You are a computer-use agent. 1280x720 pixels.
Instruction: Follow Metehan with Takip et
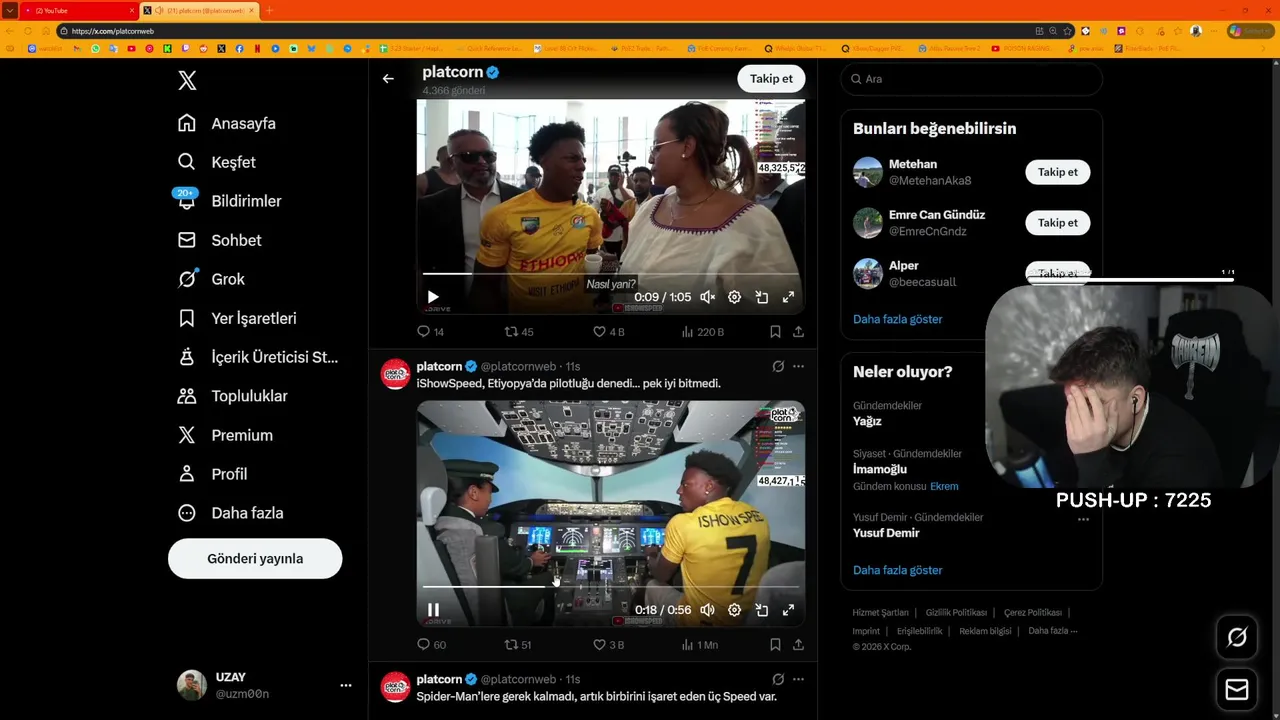pos(1057,172)
